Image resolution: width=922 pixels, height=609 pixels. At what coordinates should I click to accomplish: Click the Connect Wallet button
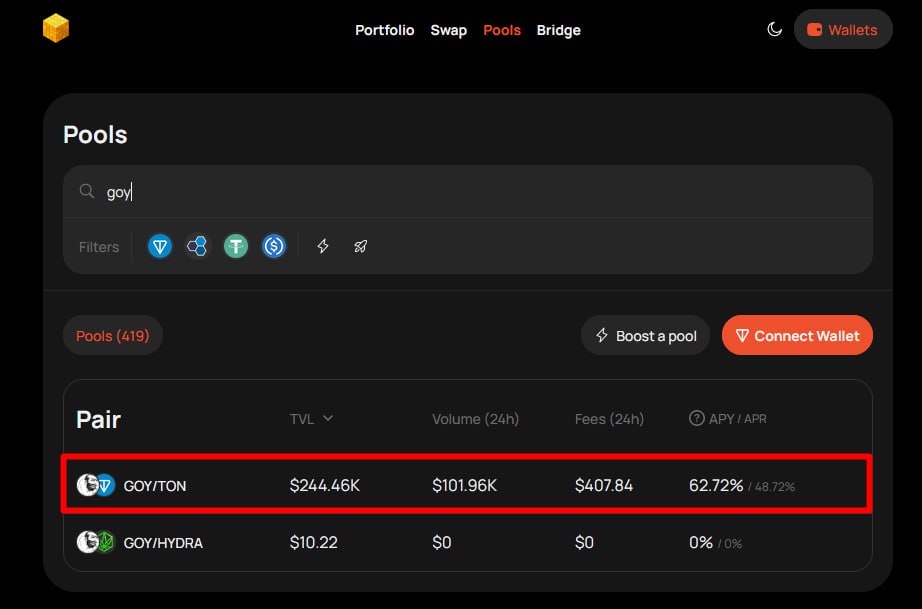click(x=797, y=336)
